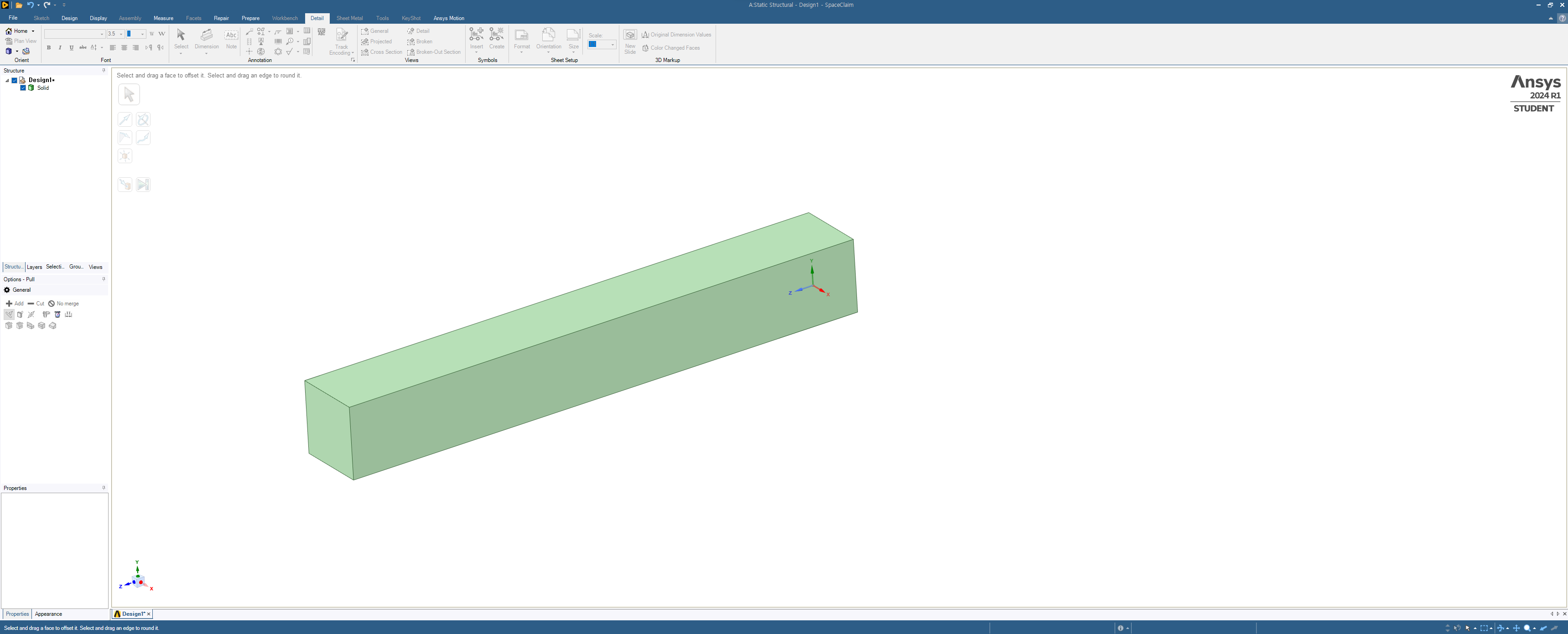Image resolution: width=1568 pixels, height=634 pixels.
Task: Toggle strikethrough font formatting
Action: click(x=83, y=47)
